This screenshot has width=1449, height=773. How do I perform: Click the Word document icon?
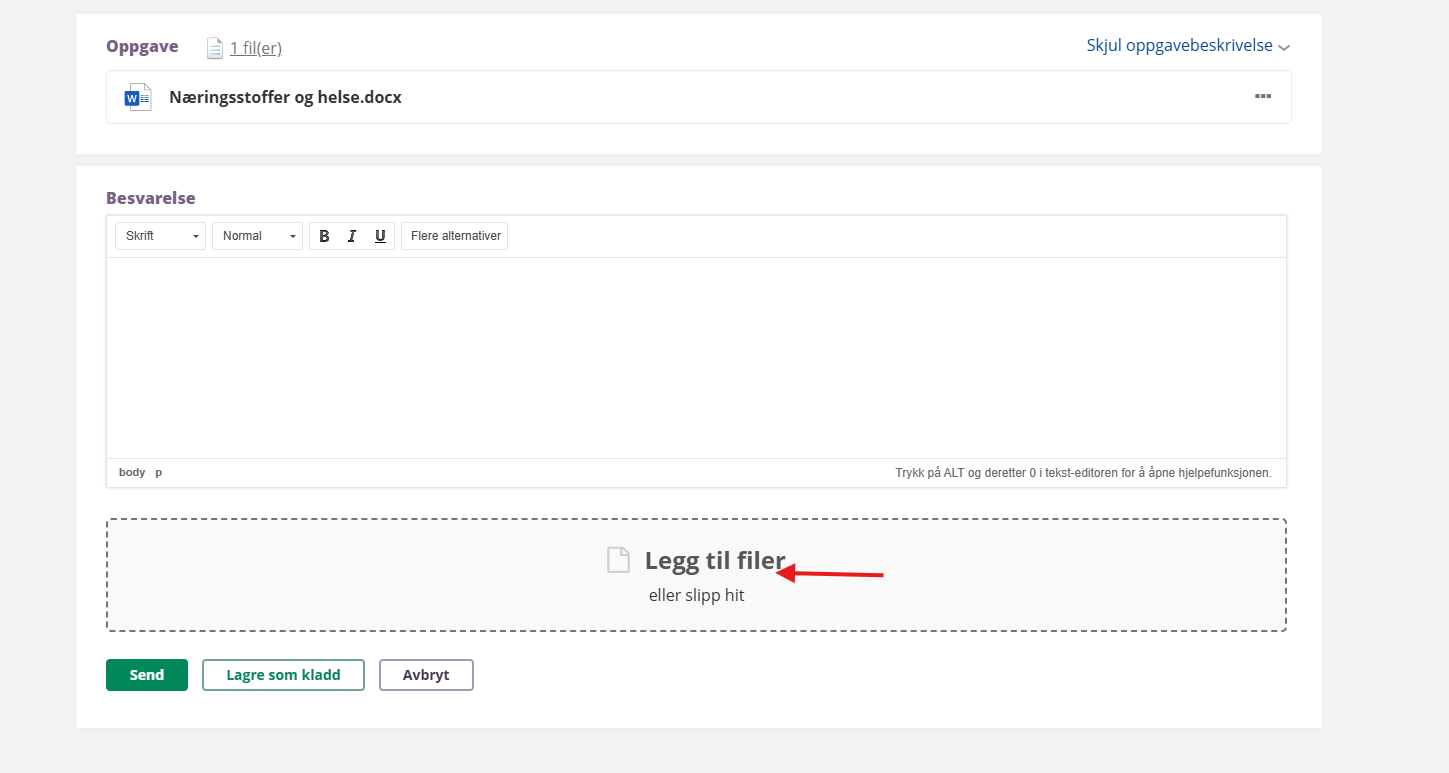pyautogui.click(x=137, y=97)
